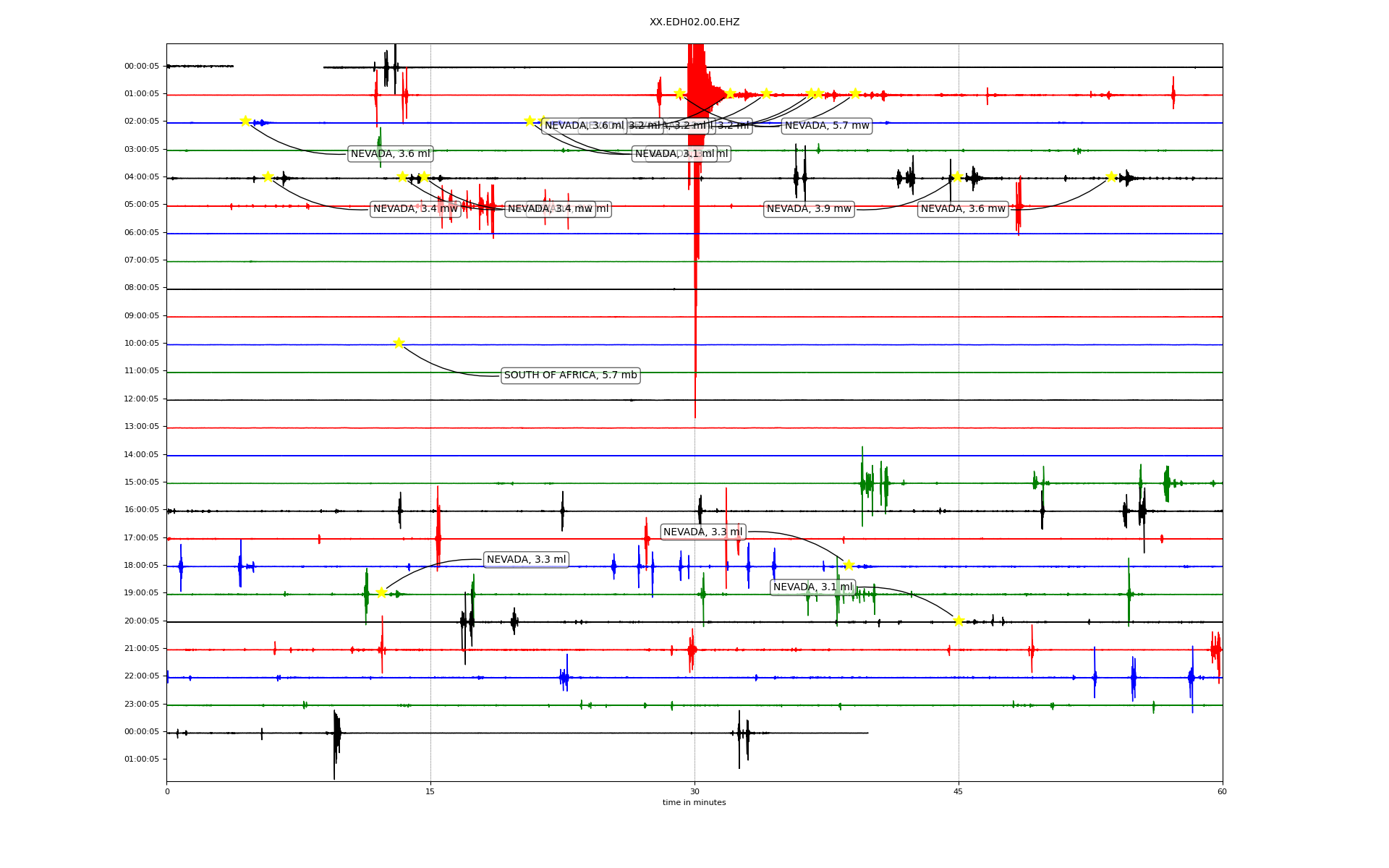
Task: Click the star at the large red event onset
Action: (679, 93)
